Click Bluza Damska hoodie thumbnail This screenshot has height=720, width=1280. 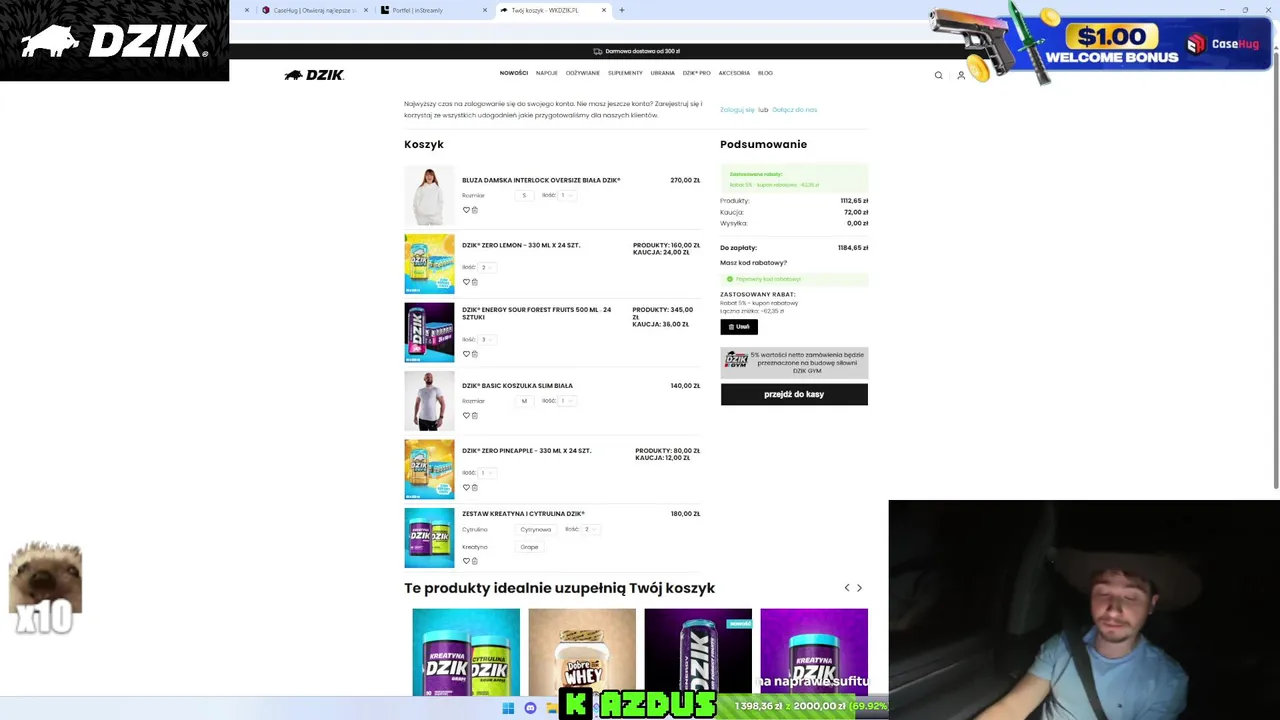429,196
